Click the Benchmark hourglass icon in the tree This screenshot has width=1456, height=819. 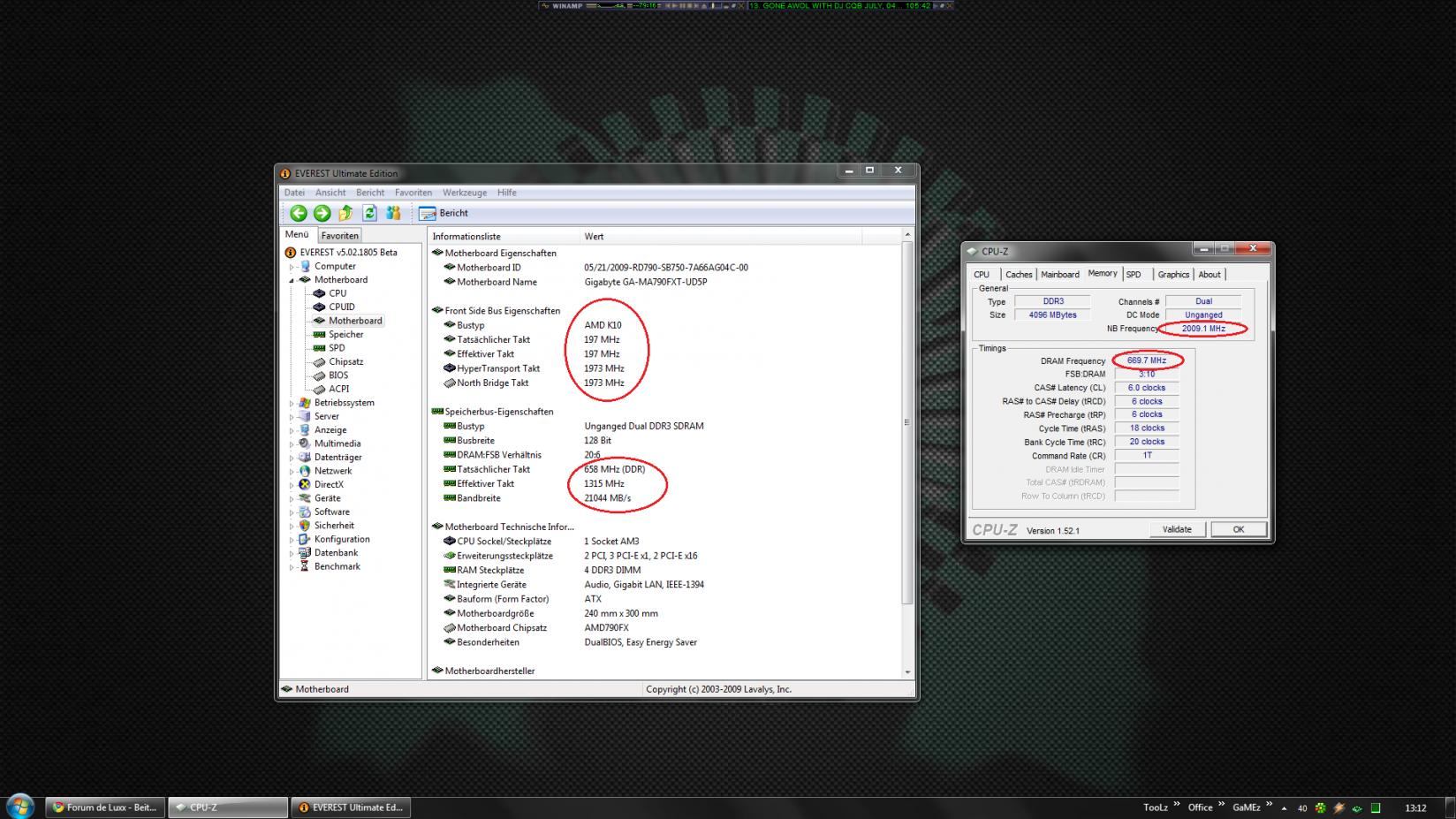pos(305,567)
